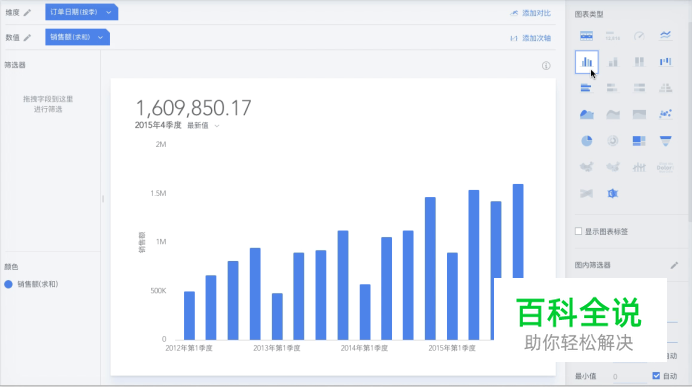Select the donut ring chart icon
The width and height of the screenshot is (692, 387).
613,141
